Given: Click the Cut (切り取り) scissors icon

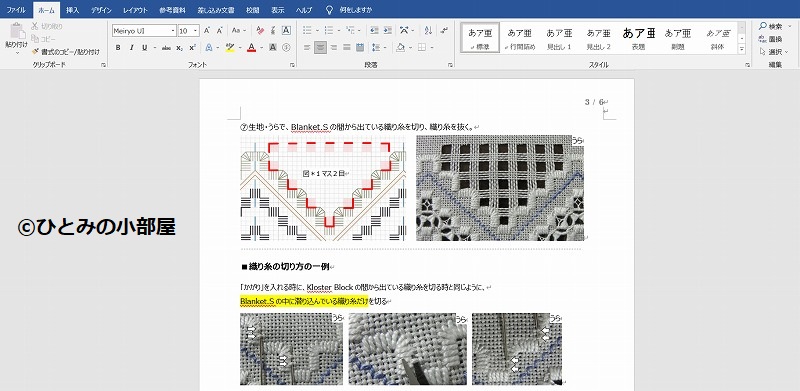Looking at the screenshot, I should [35, 26].
